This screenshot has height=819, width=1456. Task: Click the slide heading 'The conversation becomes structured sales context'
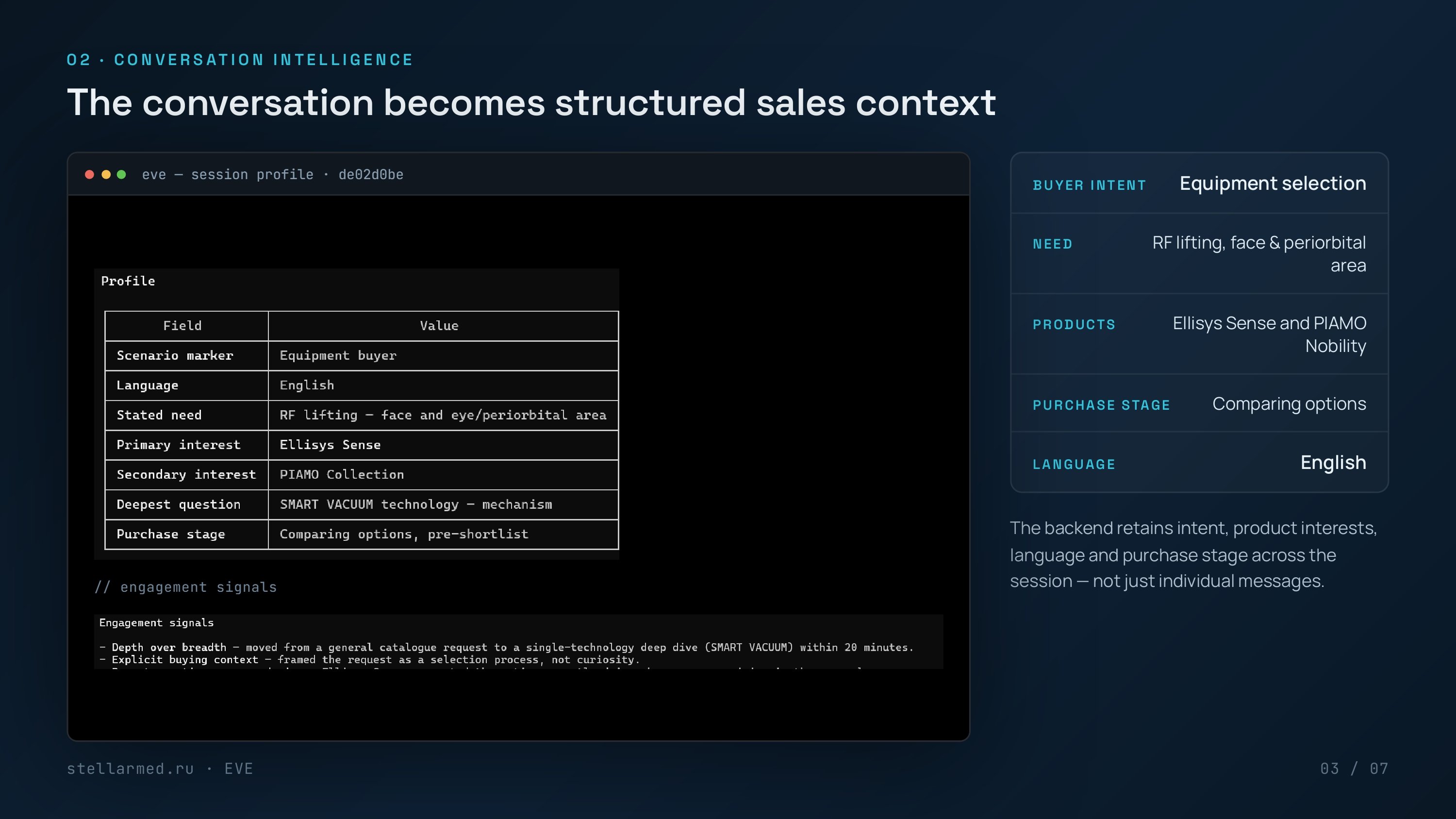(x=531, y=103)
